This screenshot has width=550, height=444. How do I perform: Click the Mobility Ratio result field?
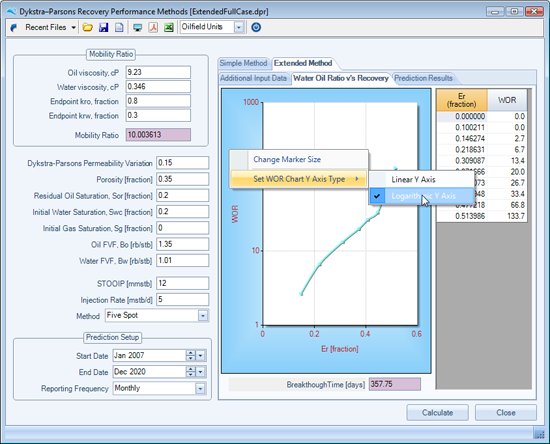point(158,135)
